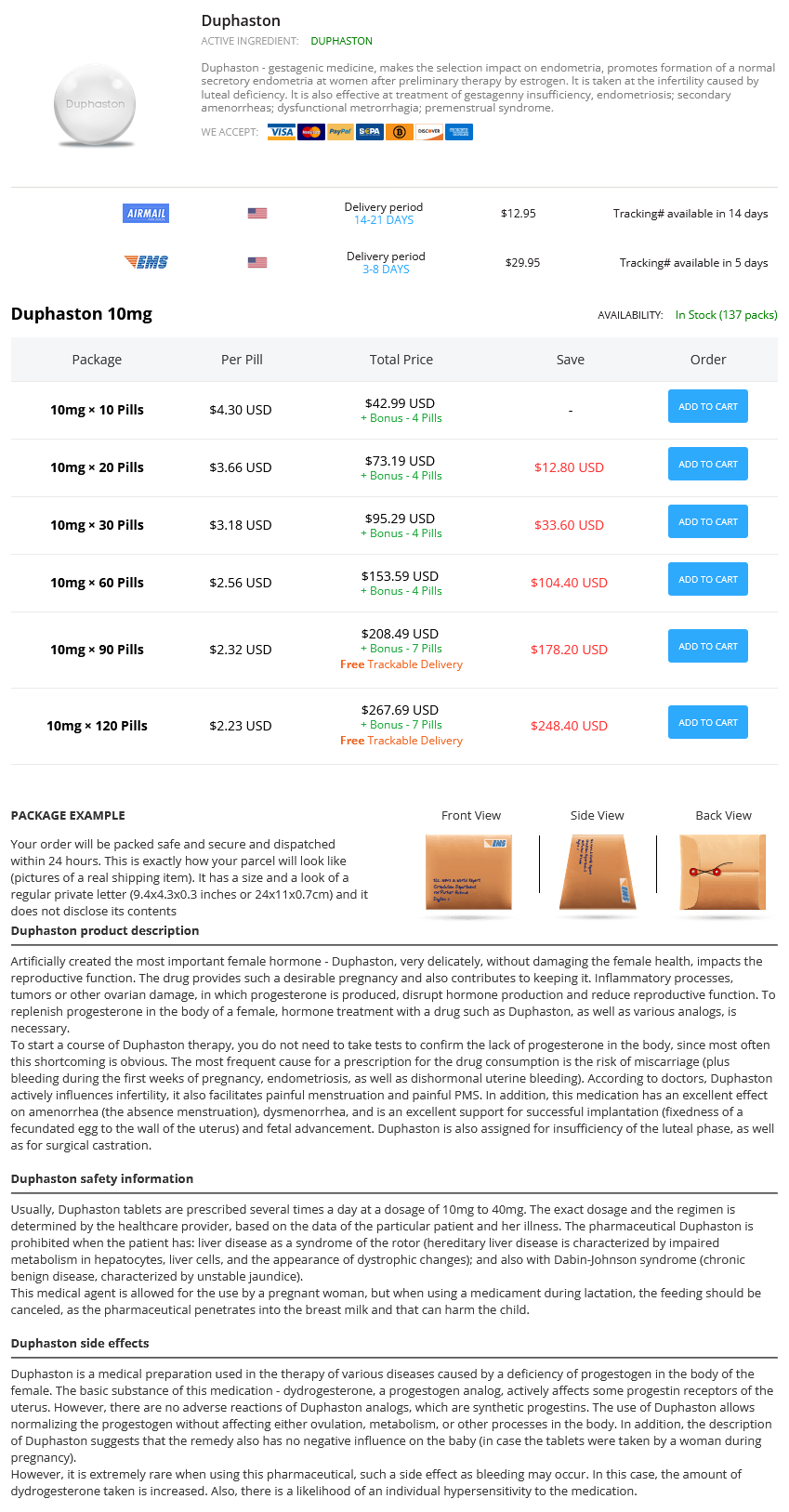This screenshot has width=789, height=1512.
Task: Add 10mg × 90 Pills to cart
Action: click(707, 647)
